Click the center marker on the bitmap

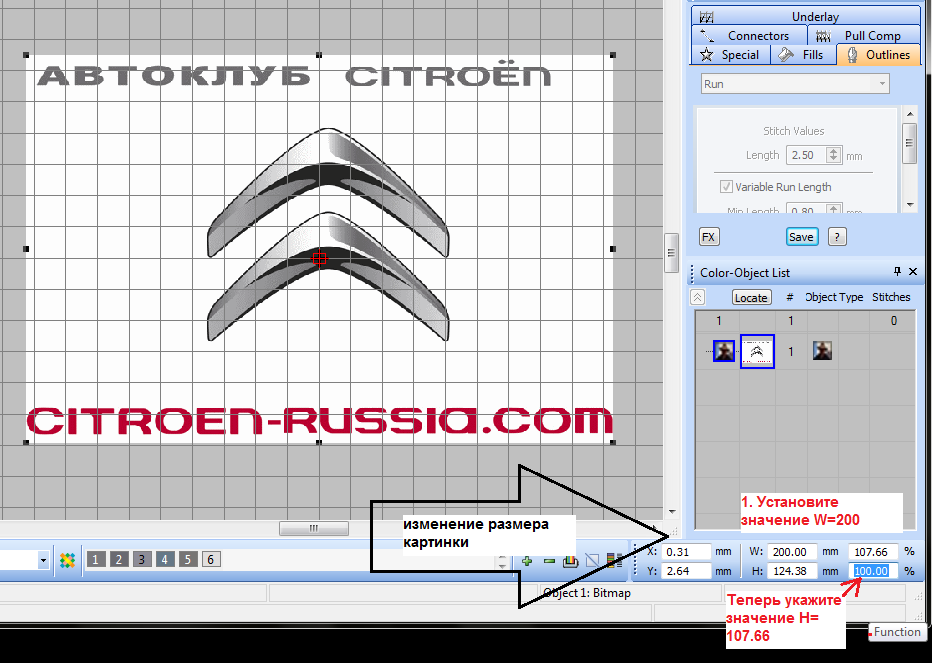(319, 259)
